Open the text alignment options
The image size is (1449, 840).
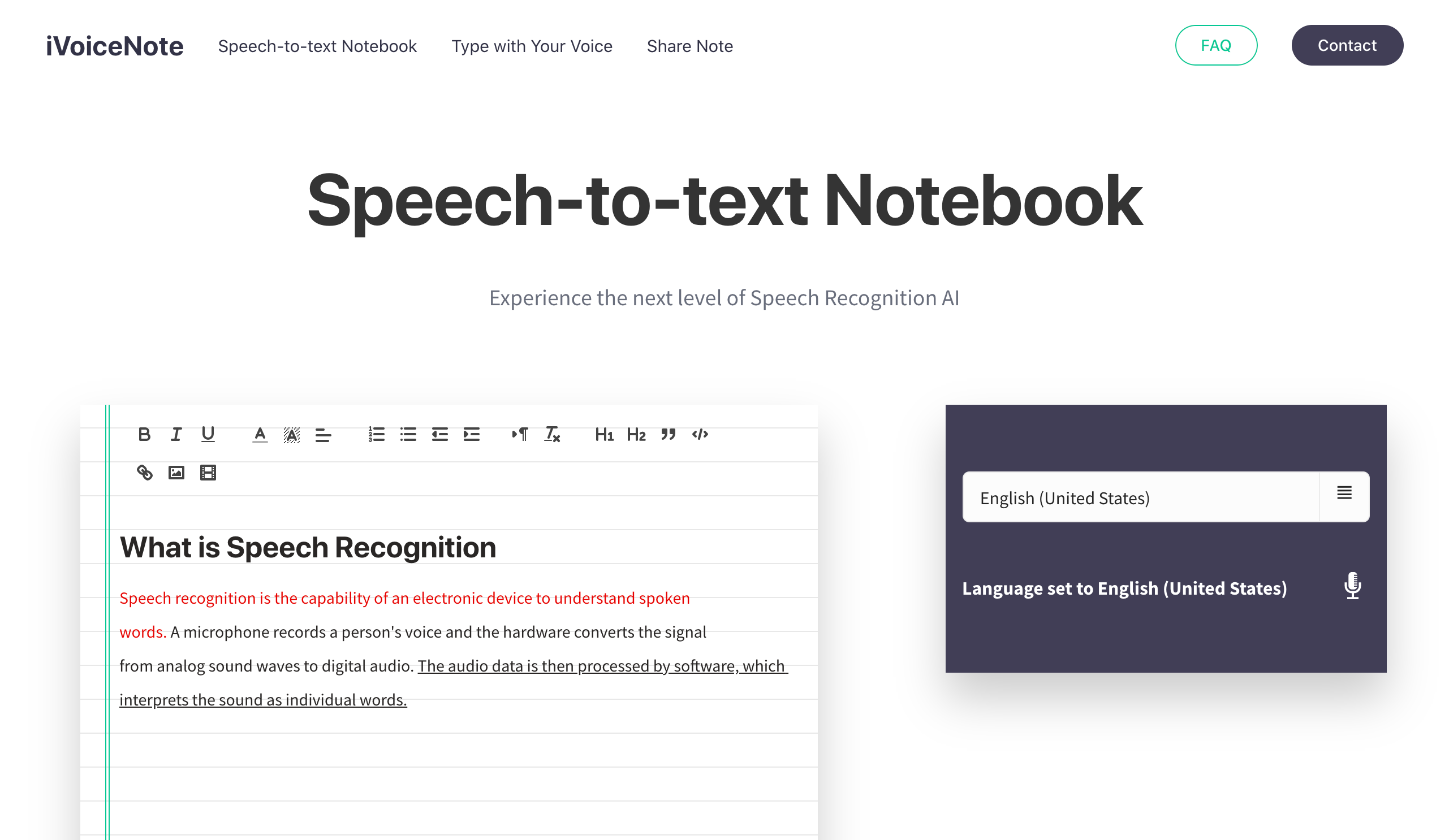point(323,435)
